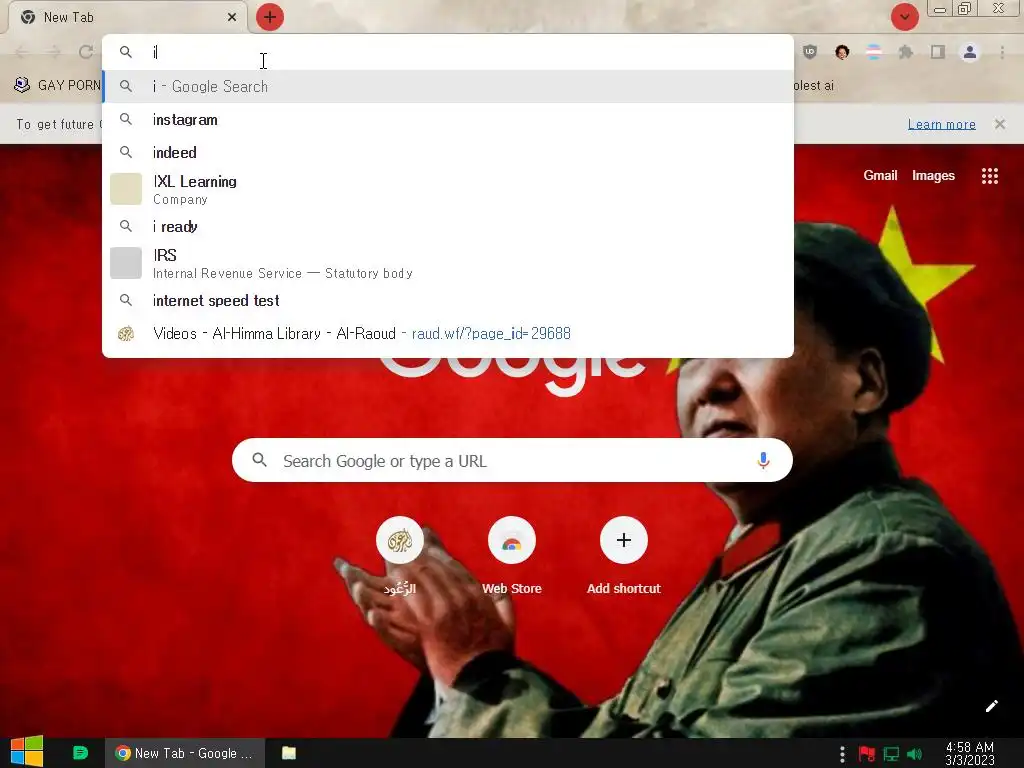Open the Chrome profile avatar

click(x=970, y=52)
